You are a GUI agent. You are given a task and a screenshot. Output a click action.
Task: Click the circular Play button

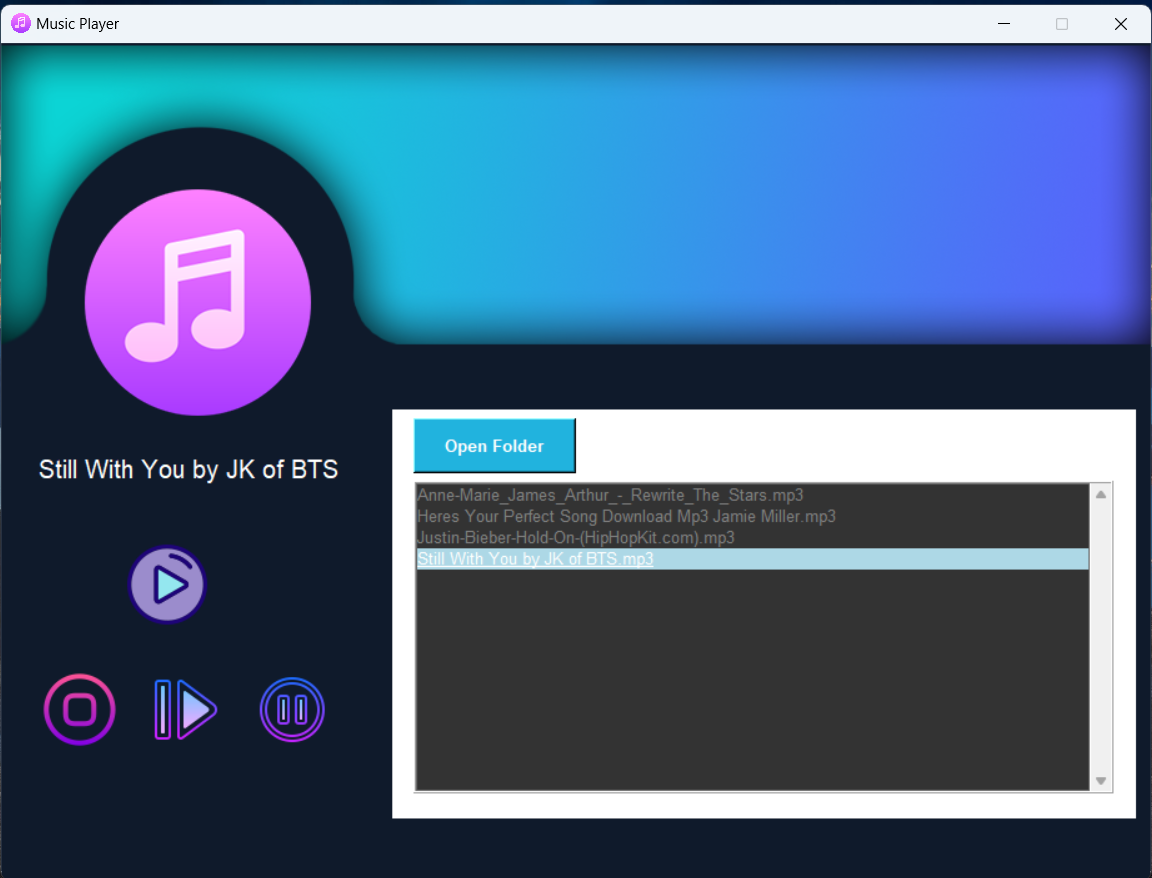click(x=168, y=584)
